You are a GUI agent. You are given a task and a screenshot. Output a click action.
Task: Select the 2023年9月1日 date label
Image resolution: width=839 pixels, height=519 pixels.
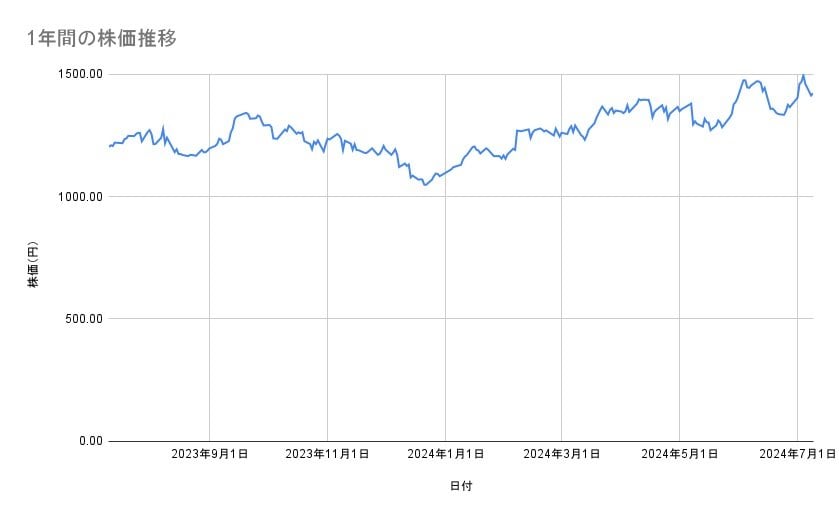pyautogui.click(x=210, y=454)
